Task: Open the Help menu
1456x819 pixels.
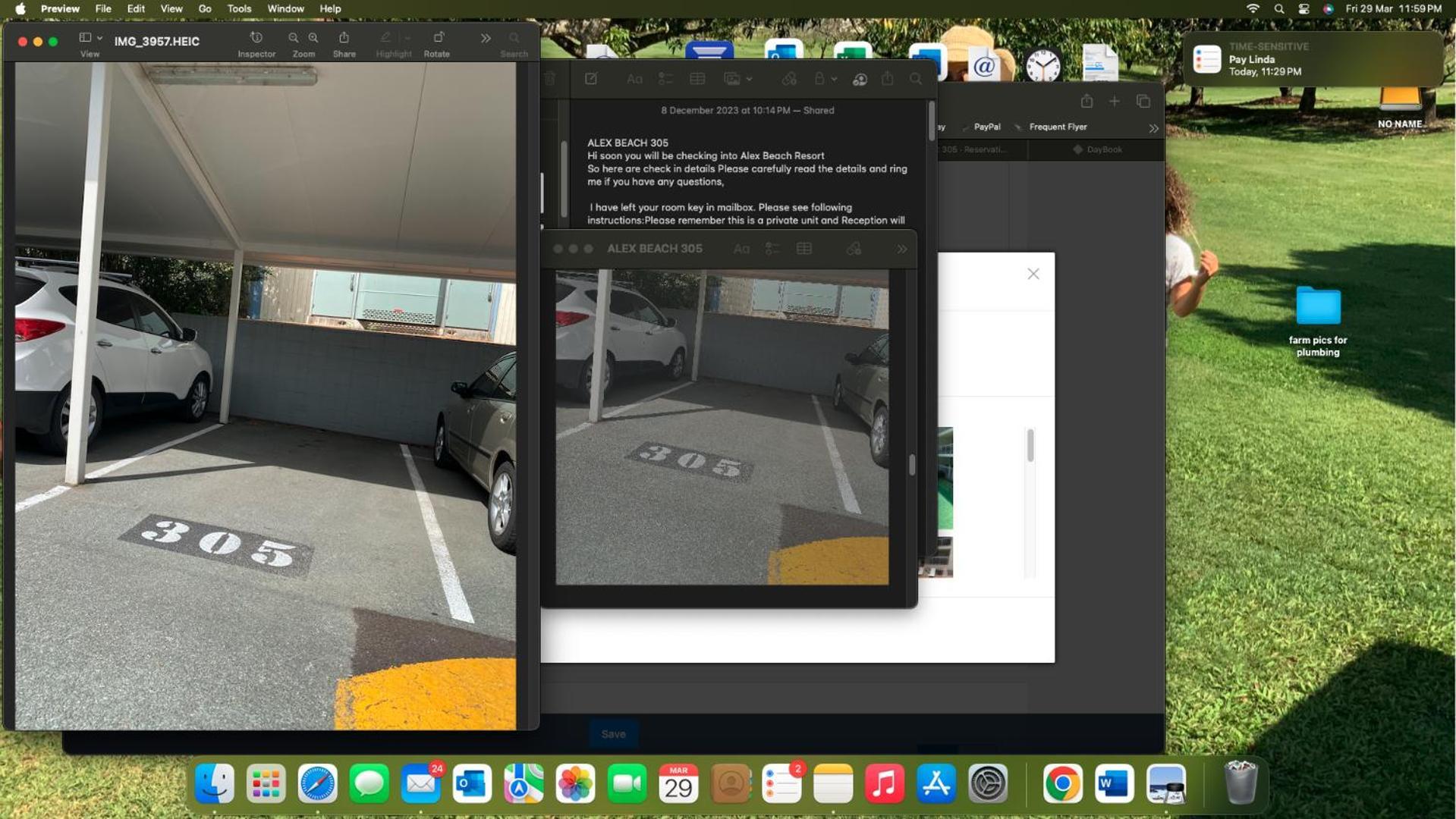Action: pyautogui.click(x=330, y=8)
